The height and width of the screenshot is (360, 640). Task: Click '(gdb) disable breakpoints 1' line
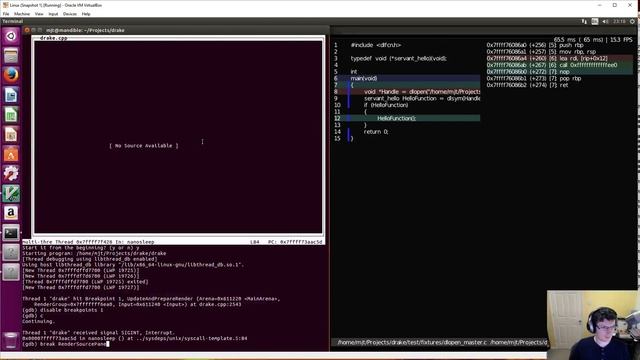pyautogui.click(x=63, y=310)
